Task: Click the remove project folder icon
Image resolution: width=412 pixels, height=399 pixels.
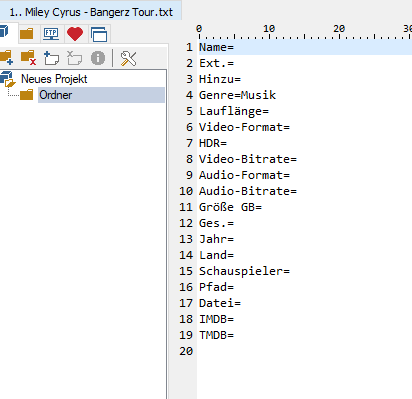Action: (x=28, y=58)
